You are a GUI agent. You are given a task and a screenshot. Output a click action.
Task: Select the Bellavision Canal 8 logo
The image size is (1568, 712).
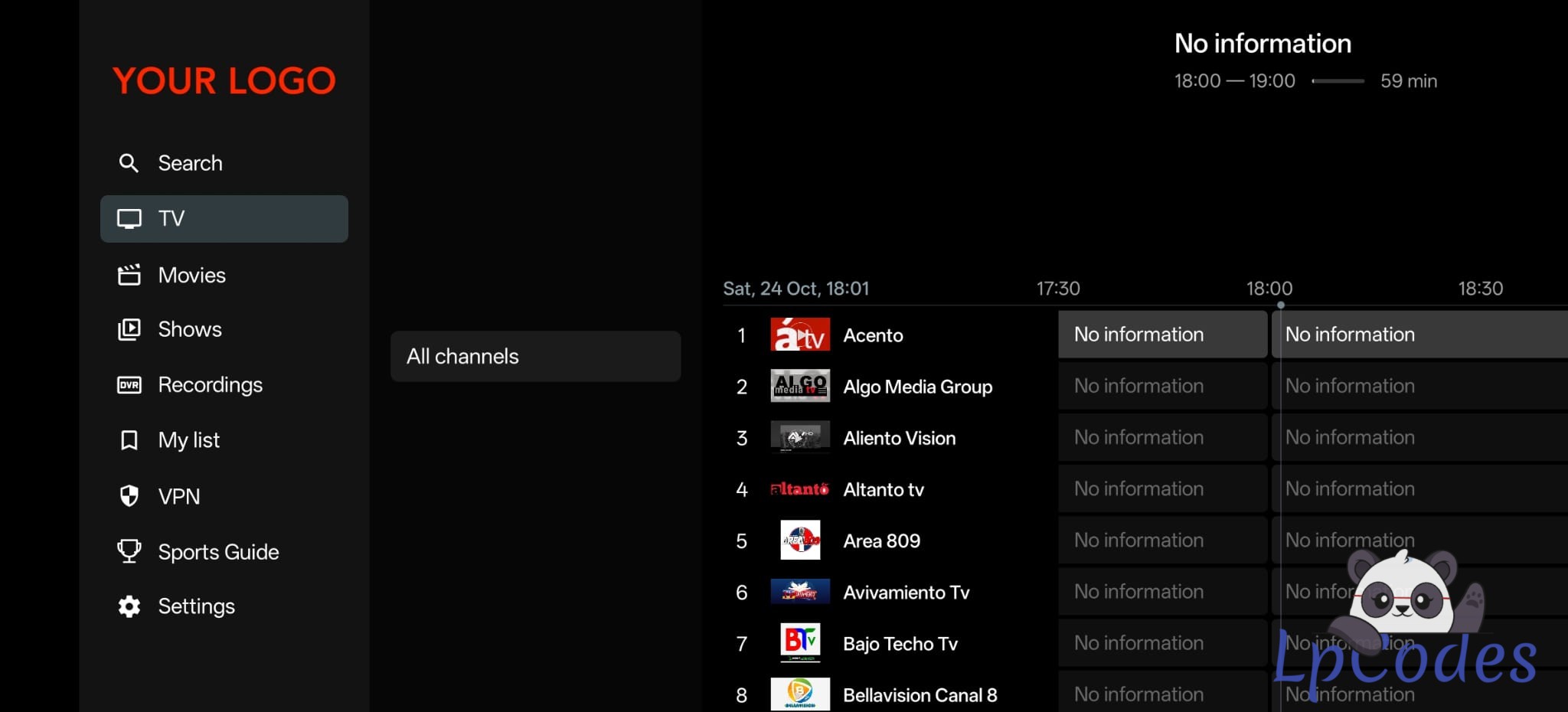click(800, 694)
